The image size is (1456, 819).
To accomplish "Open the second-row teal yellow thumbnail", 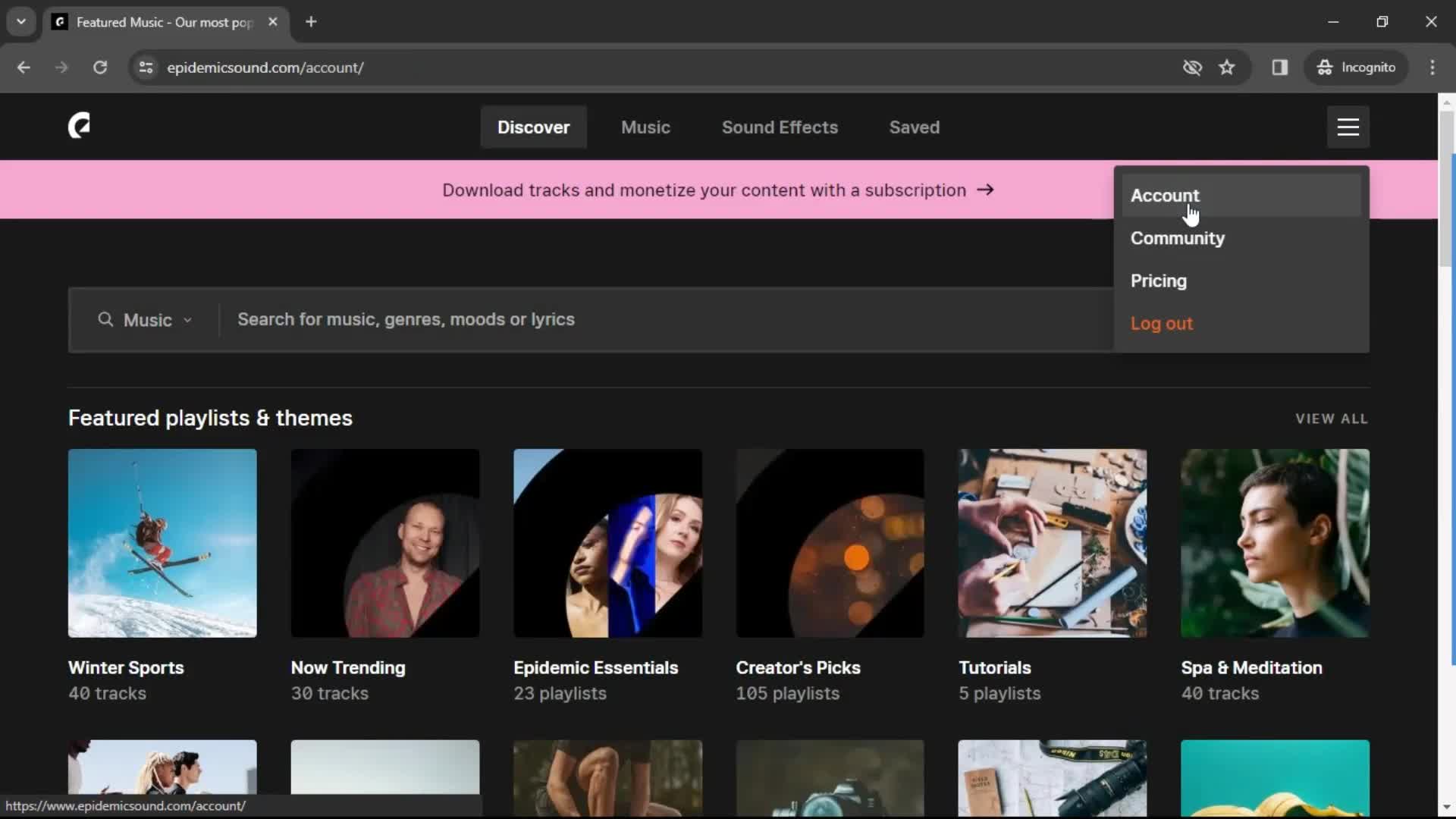I will coord(1276,778).
